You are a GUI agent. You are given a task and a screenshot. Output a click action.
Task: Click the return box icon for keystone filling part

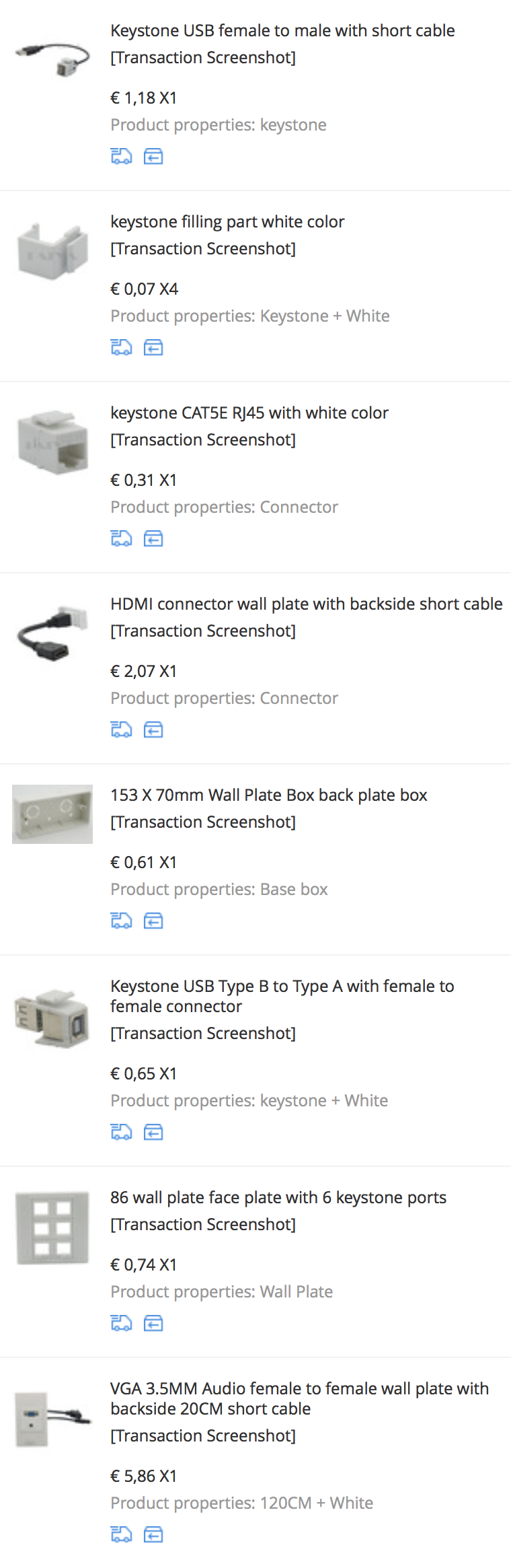click(x=153, y=347)
